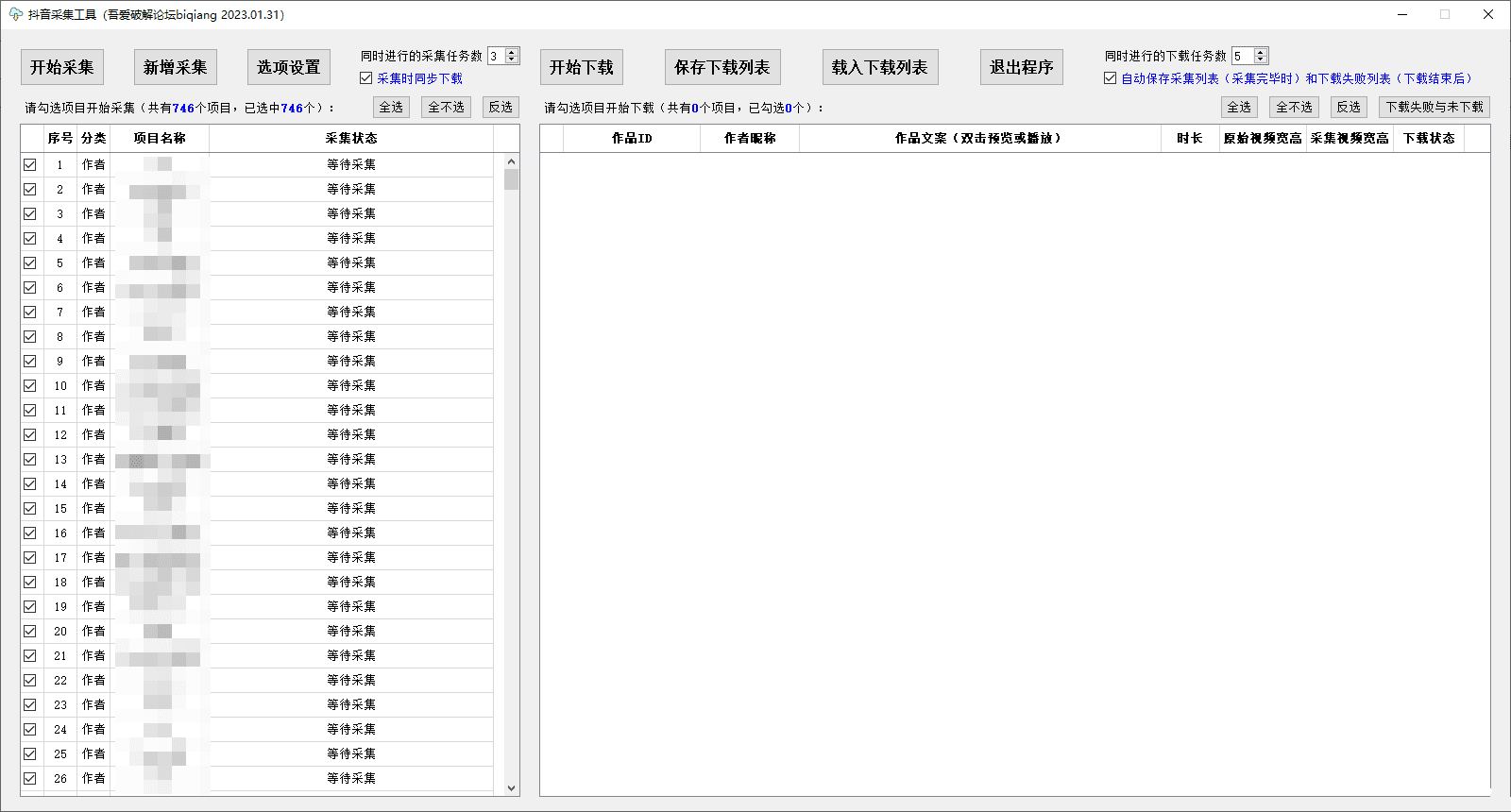Click 作者 category in row 7
Image resolution: width=1511 pixels, height=812 pixels.
[x=93, y=312]
